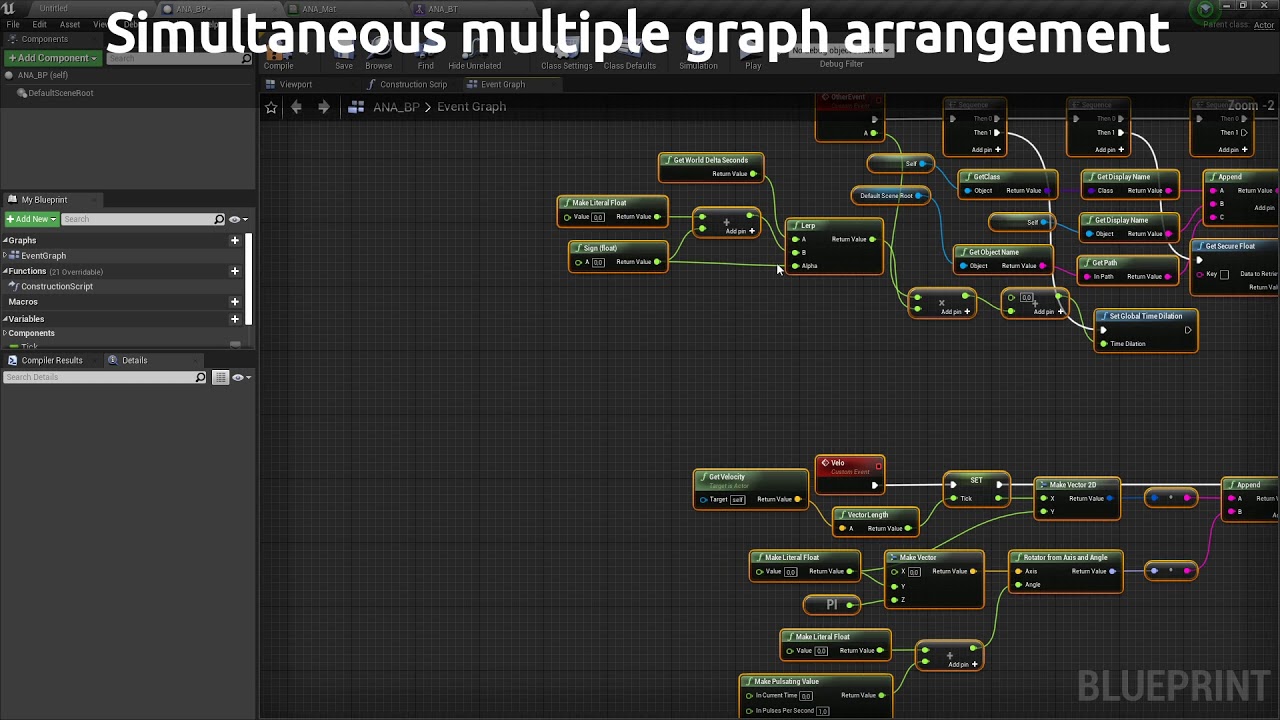This screenshot has width=1280, height=720.
Task: Select the SET variable node
Action: tap(976, 489)
